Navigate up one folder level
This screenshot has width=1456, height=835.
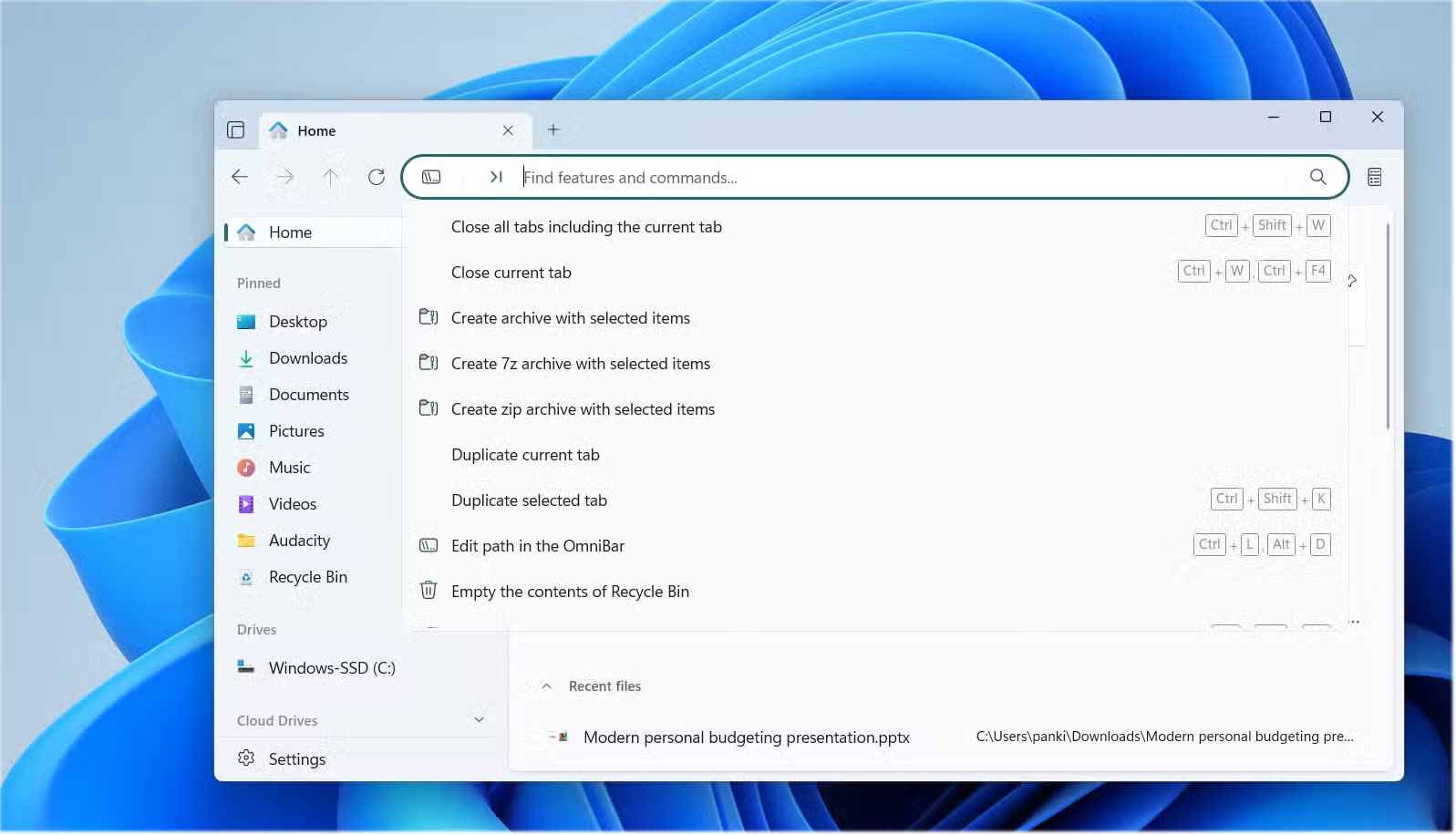[x=330, y=177]
